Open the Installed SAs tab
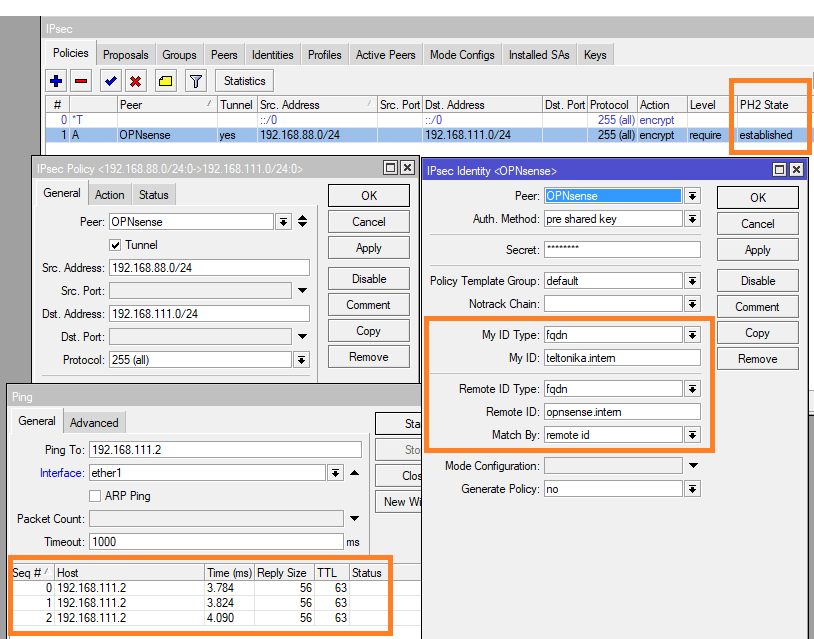The image size is (814, 639). [539, 55]
